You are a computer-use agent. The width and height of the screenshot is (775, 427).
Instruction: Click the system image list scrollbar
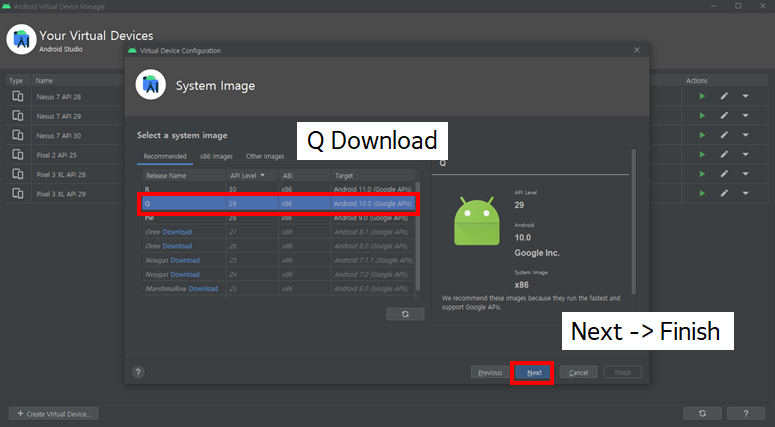click(x=418, y=236)
